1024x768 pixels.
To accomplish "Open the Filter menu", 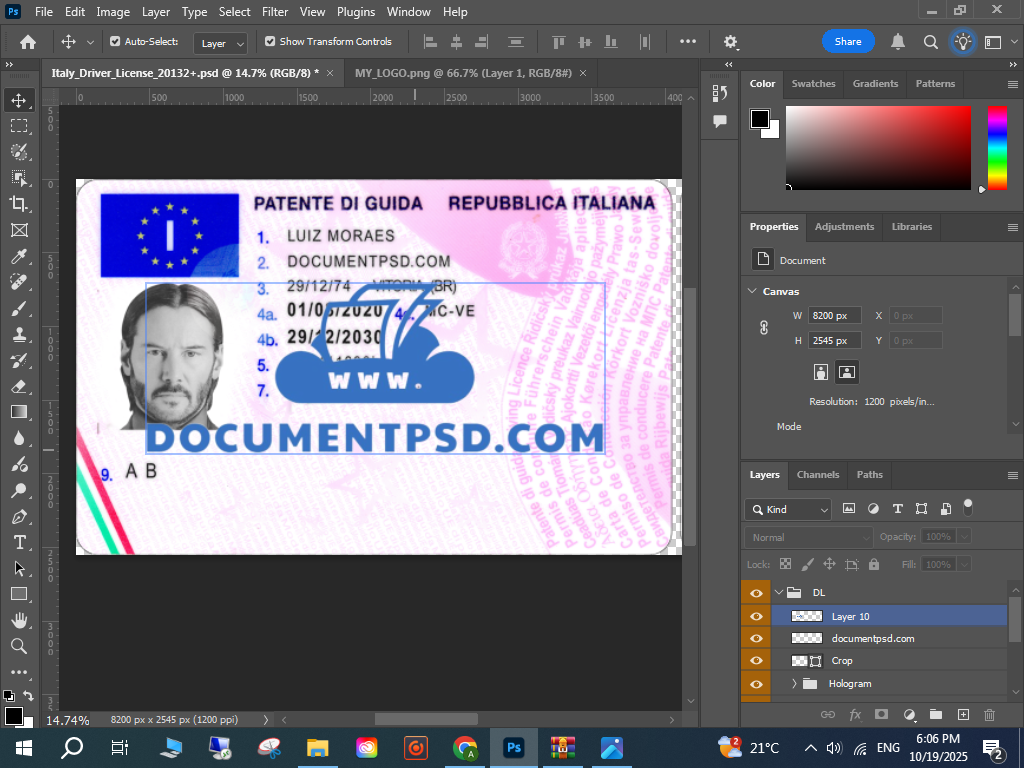I will point(277,12).
